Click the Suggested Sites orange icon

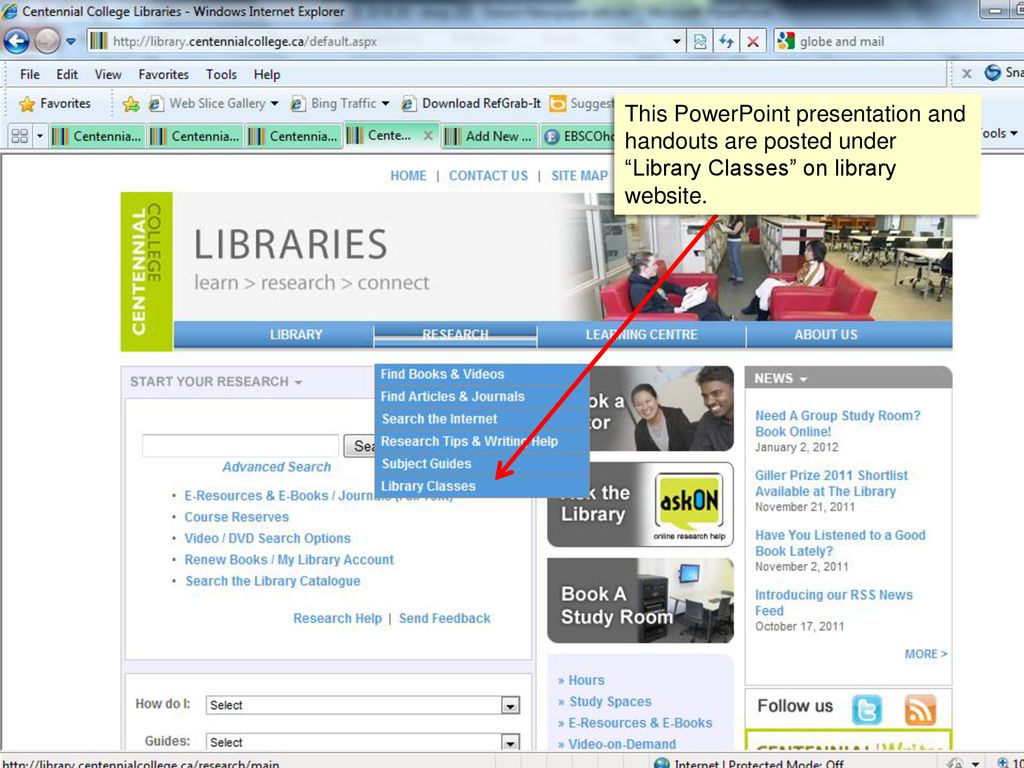pos(558,103)
